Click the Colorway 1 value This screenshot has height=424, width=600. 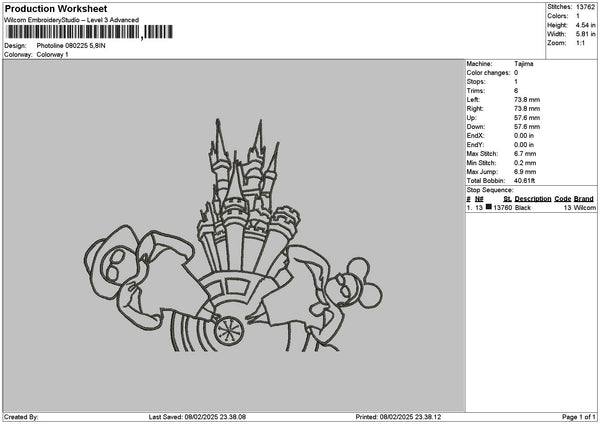pyautogui.click(x=52, y=55)
